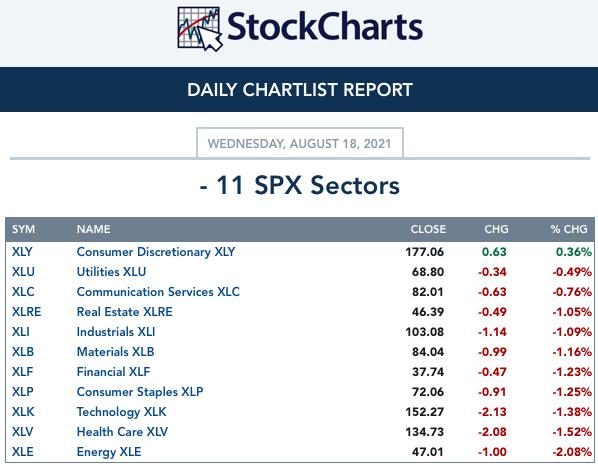The width and height of the screenshot is (598, 469).
Task: Open Real Estate XLRE chart
Action: click(x=125, y=312)
